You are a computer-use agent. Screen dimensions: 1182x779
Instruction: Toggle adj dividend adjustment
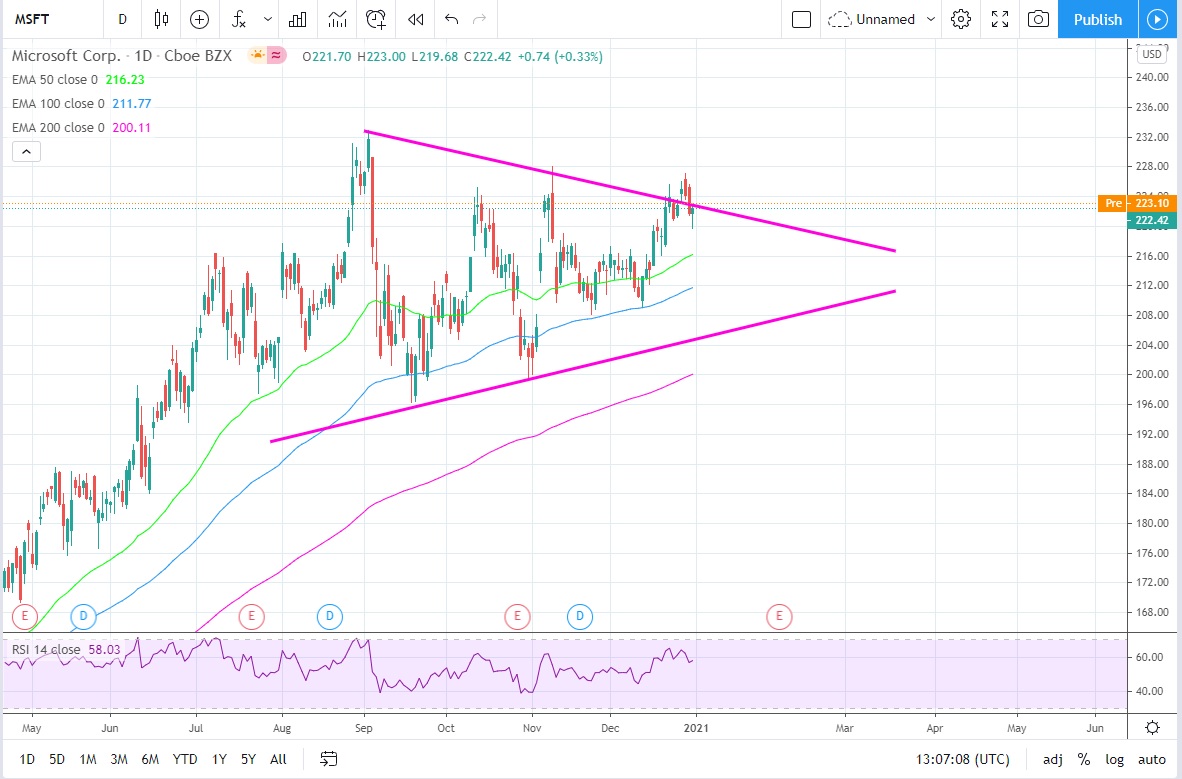tap(1052, 759)
